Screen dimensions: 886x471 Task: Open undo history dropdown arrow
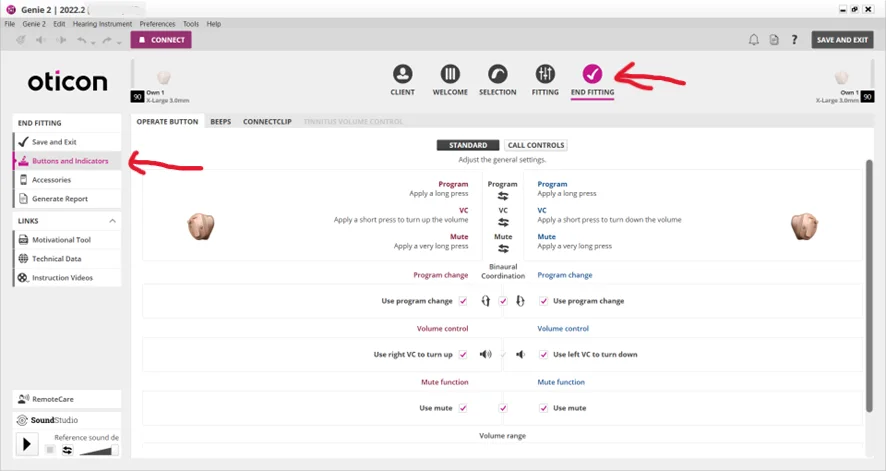point(93,42)
